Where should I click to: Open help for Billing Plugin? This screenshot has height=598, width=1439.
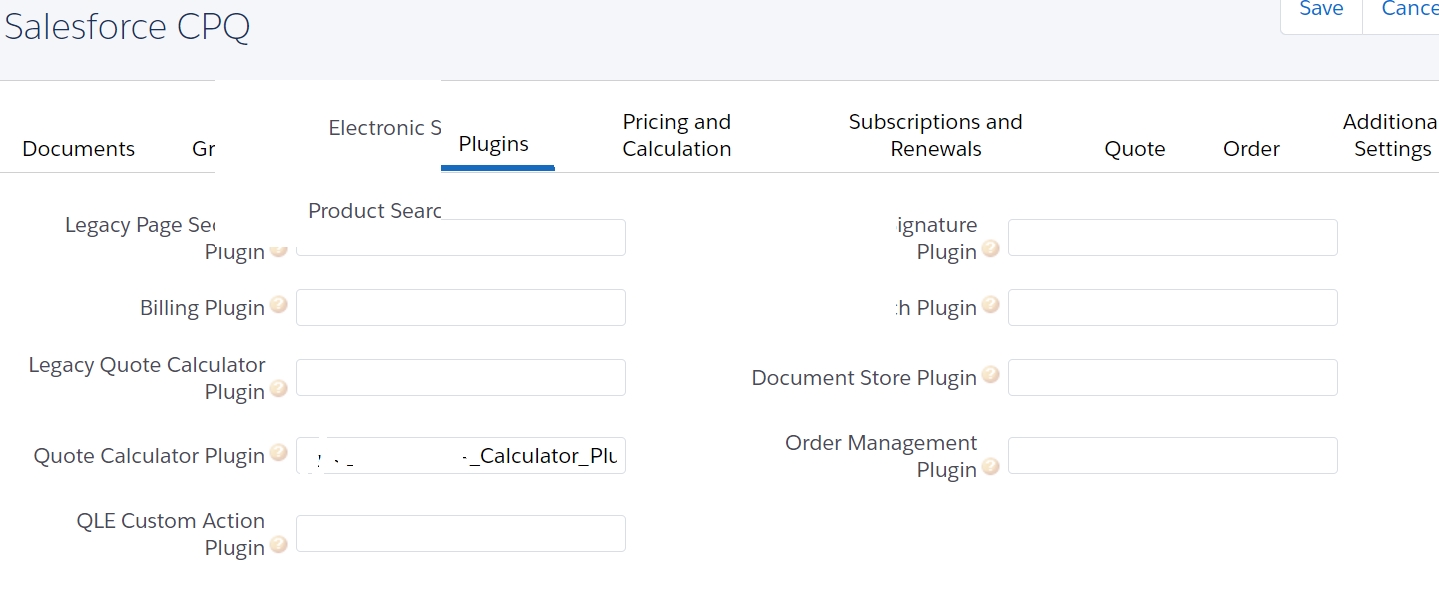click(278, 306)
